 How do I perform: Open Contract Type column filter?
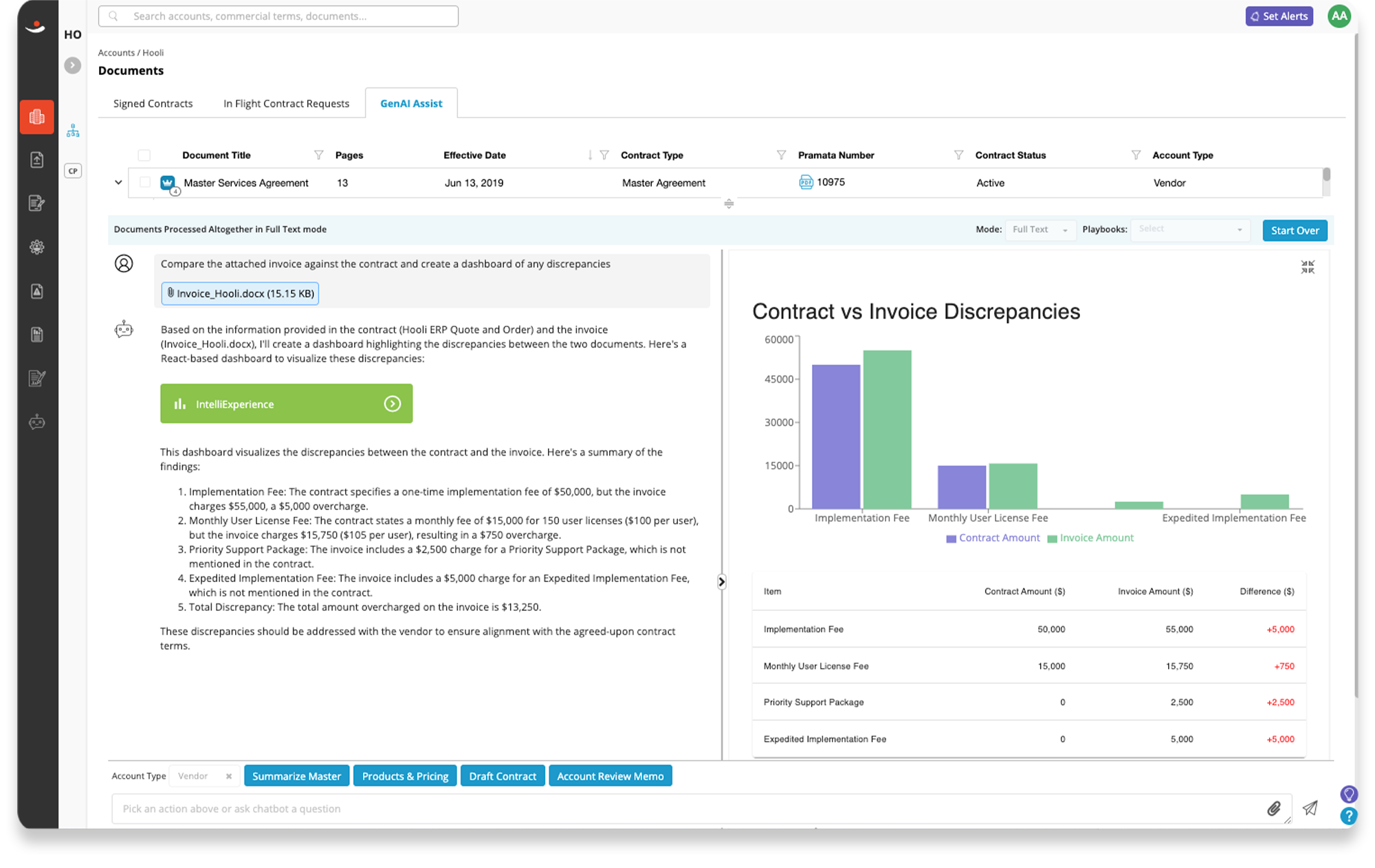781,155
